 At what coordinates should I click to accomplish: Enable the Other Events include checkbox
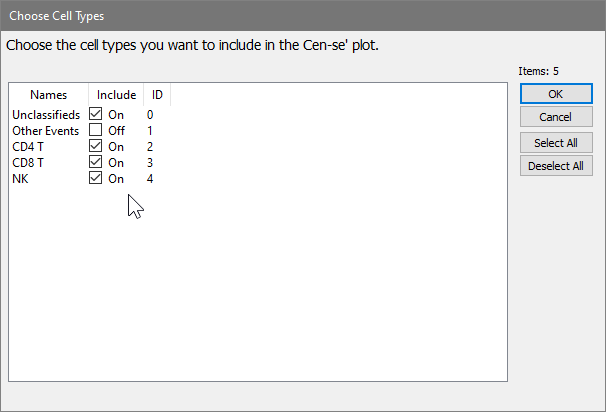coord(96,130)
